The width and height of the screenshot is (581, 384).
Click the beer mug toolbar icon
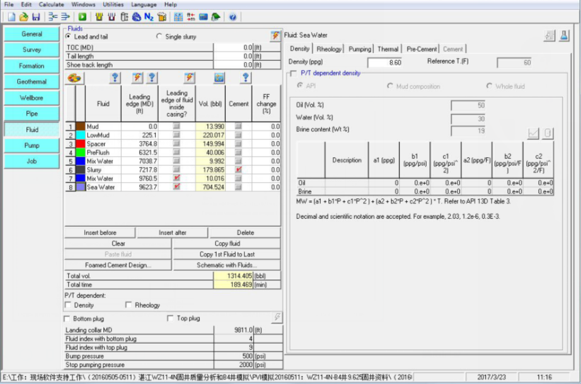(x=162, y=17)
